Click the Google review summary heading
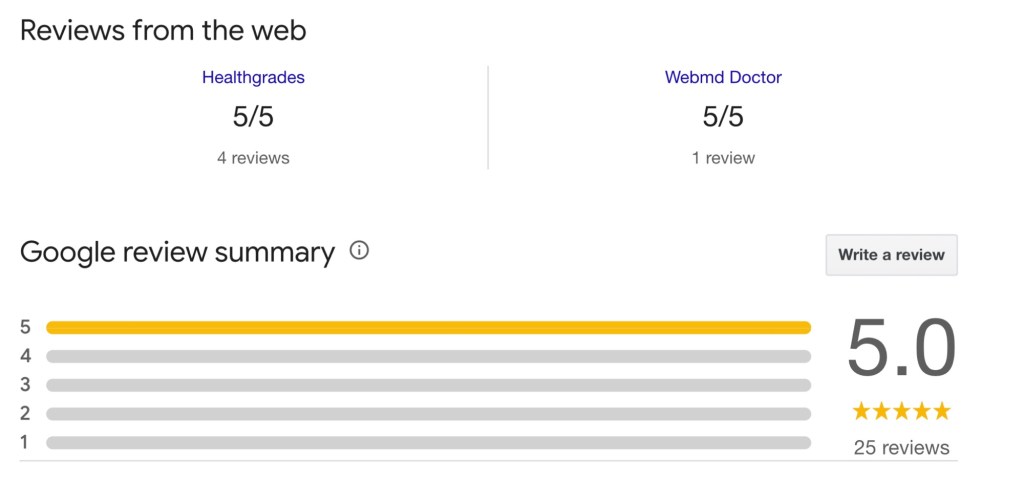This screenshot has width=1024, height=482. (177, 252)
